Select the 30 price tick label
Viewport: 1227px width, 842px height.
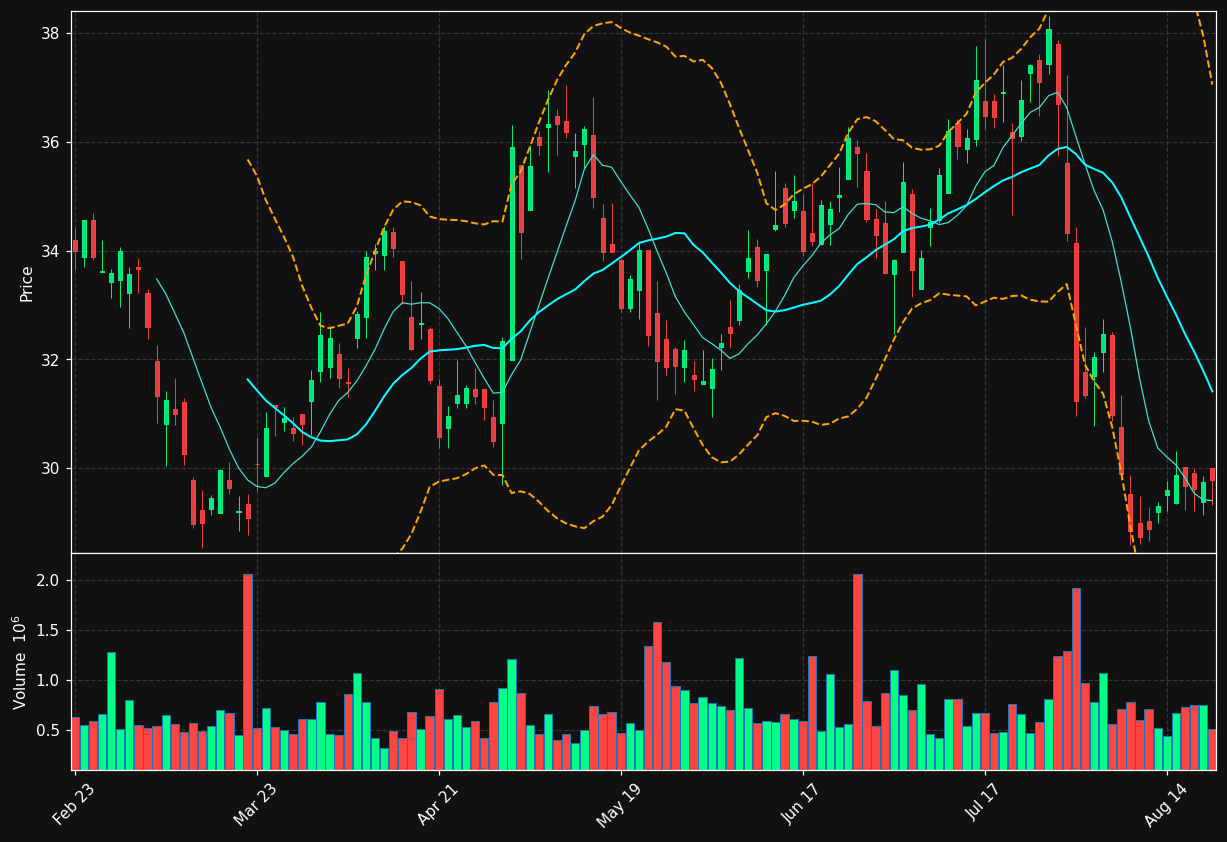click(x=50, y=469)
